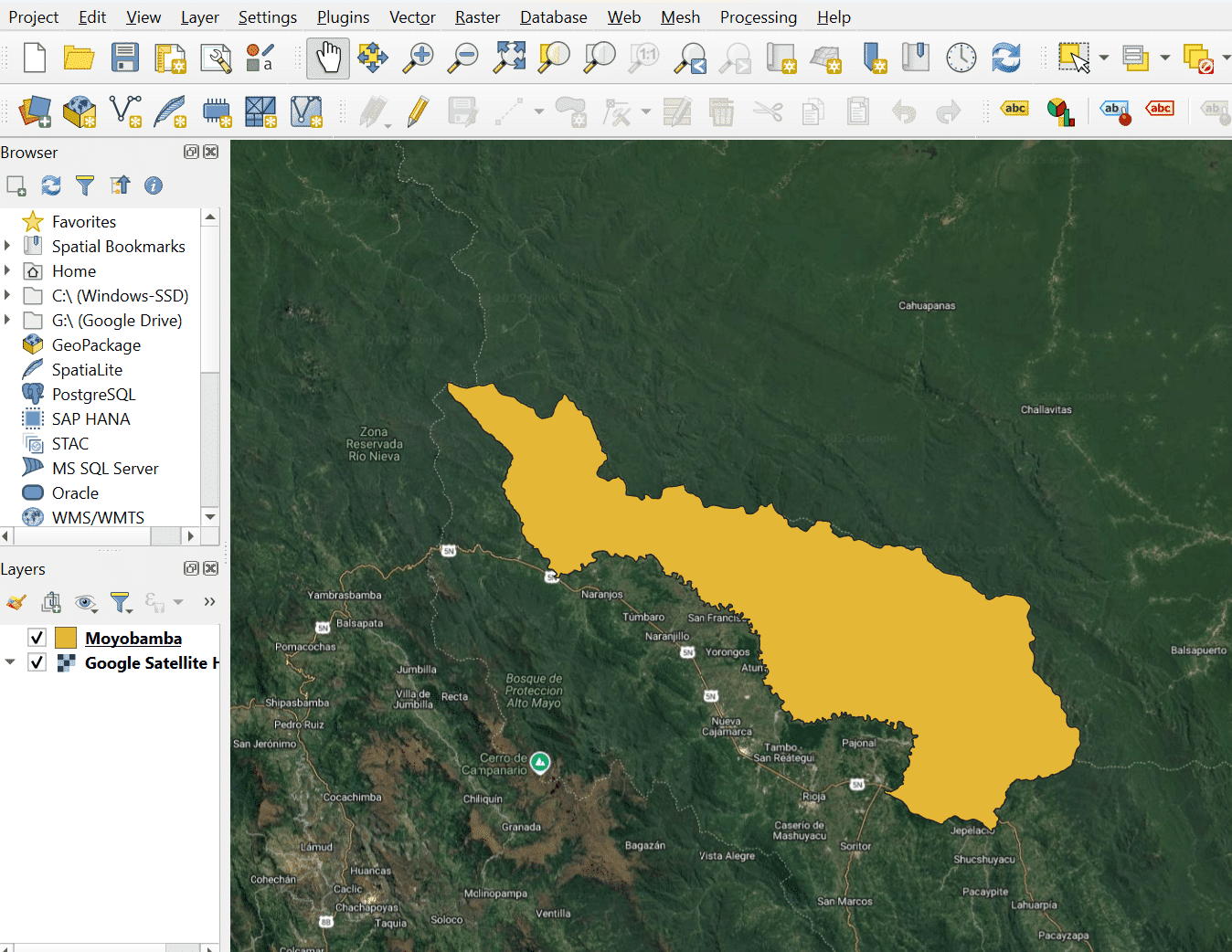This screenshot has height=952, width=1232.
Task: Open the Layer Styling panel icon
Action: [16, 602]
